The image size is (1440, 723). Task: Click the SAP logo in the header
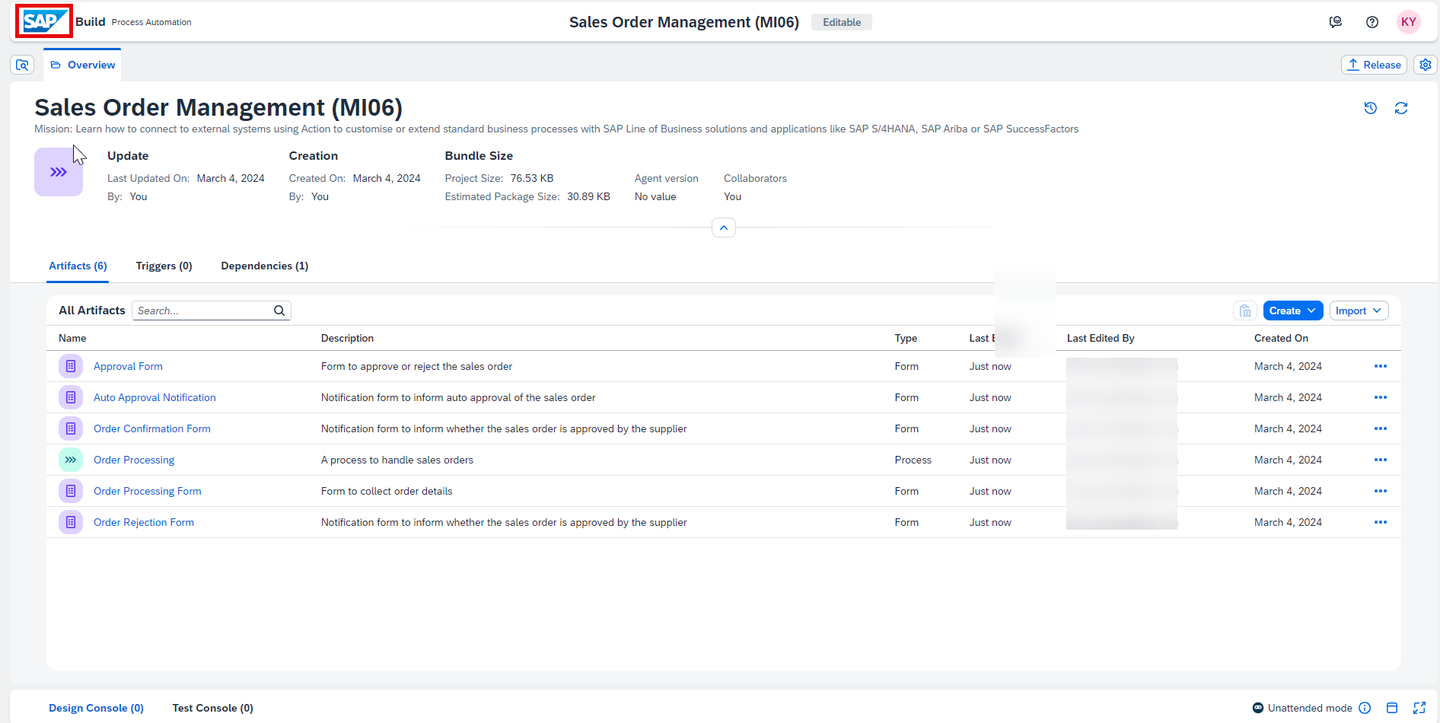44,21
